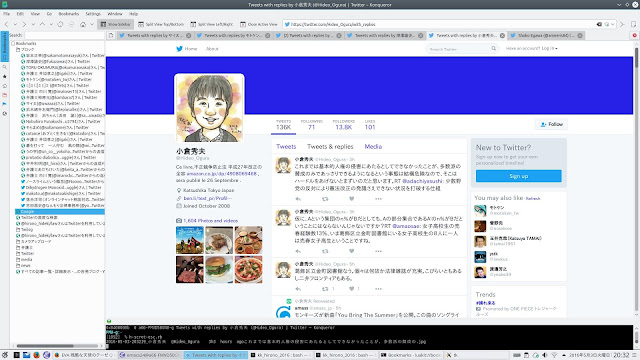
Task: Close the active tab via its X
Action: (x=502, y=36)
